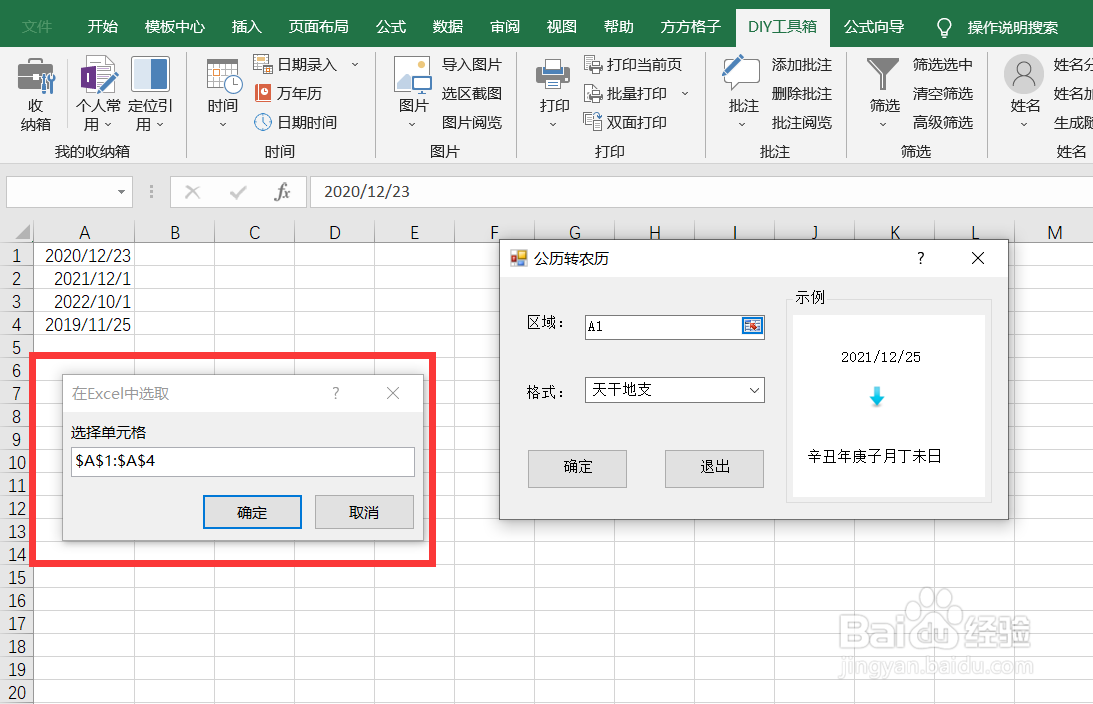The height and width of the screenshot is (704, 1093).
Task: Switch to the 方方格子 ribbon tab
Action: click(x=689, y=27)
